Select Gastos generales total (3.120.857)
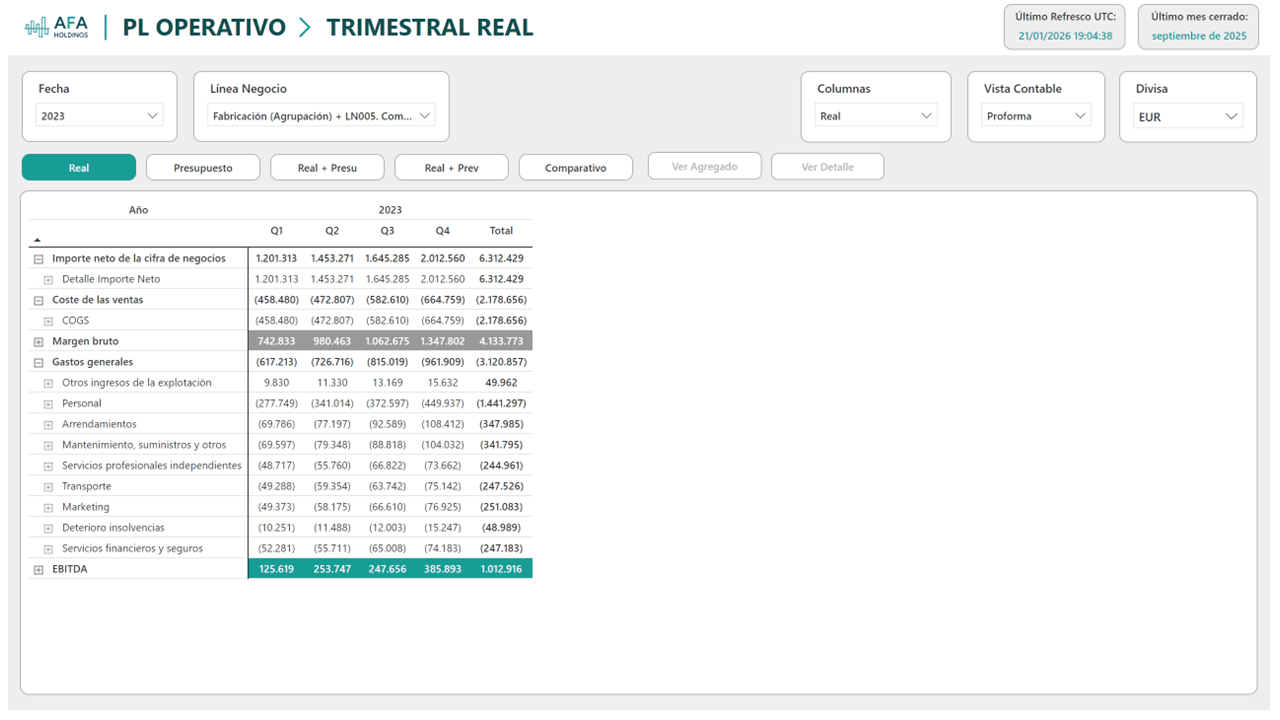Screen dimensions: 1280x720 pyautogui.click(x=503, y=362)
